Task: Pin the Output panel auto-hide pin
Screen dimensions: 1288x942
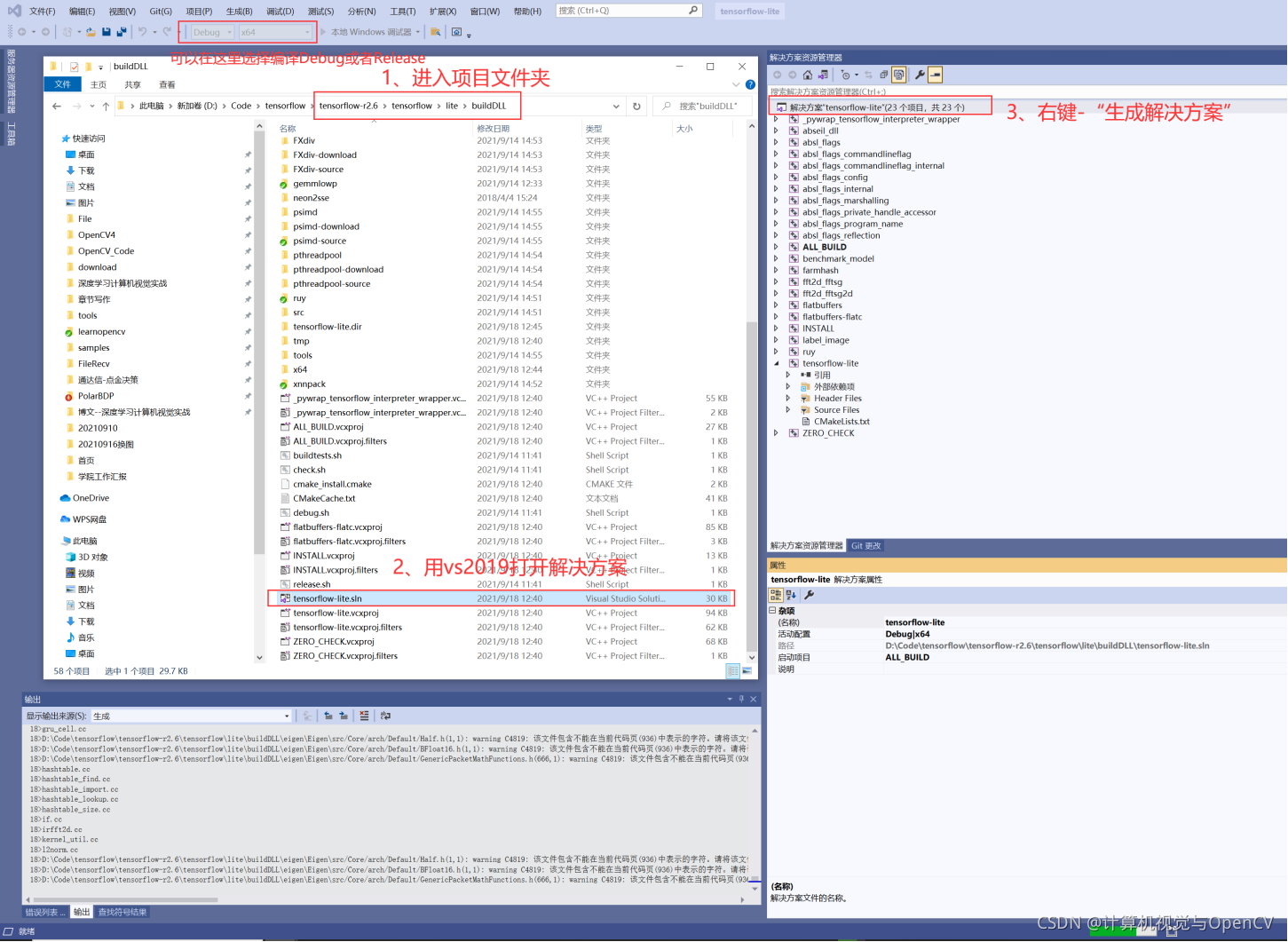Action: (741, 700)
